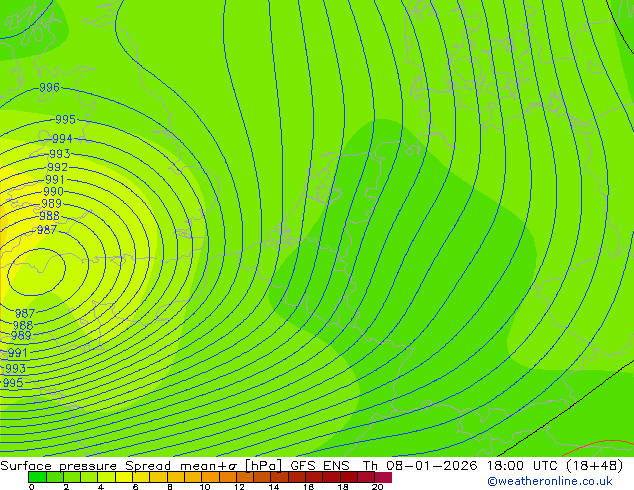Click the legend value 14
Image resolution: width=634 pixels, height=490 pixels.
[274, 487]
